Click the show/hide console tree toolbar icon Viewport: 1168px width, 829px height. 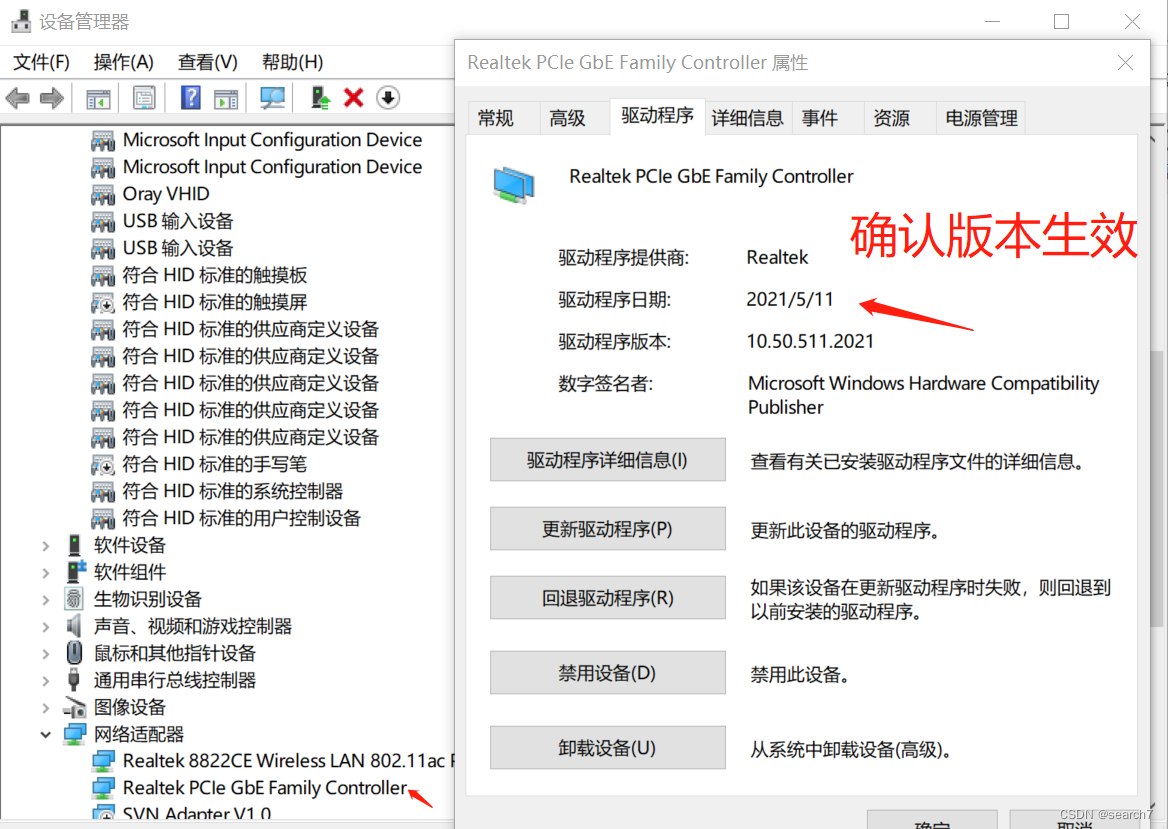click(x=98, y=98)
